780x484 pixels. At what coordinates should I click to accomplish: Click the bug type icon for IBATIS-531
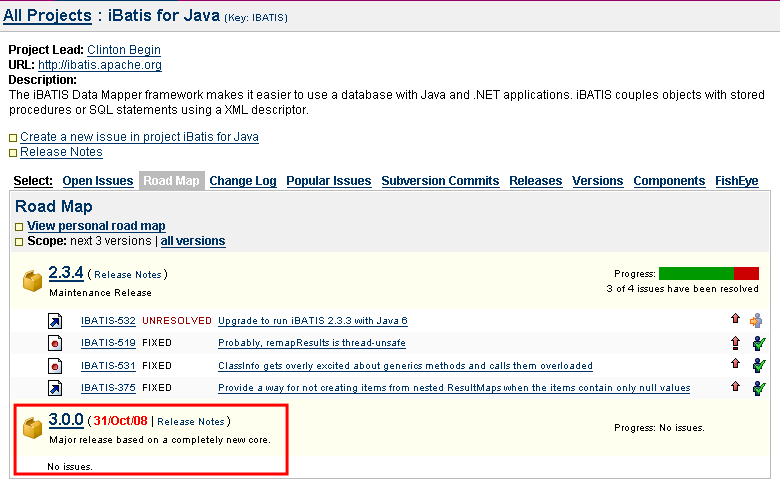(55, 366)
